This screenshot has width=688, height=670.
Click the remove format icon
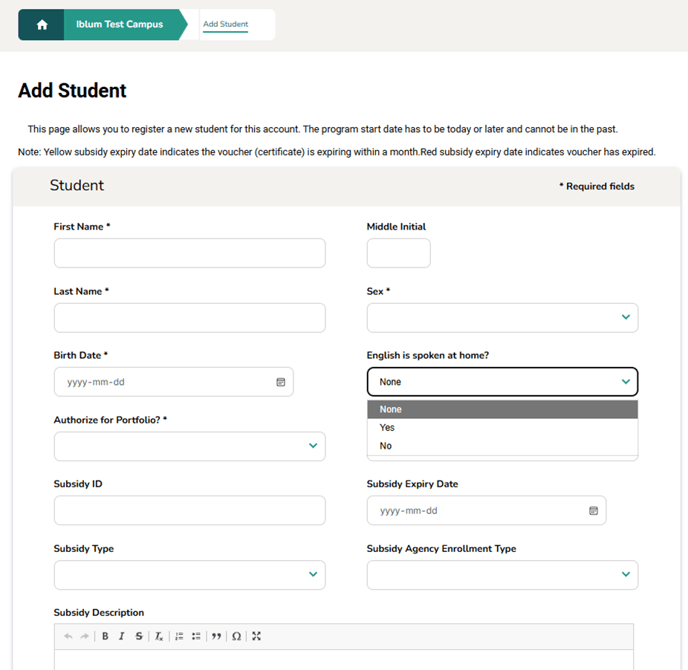pos(158,636)
